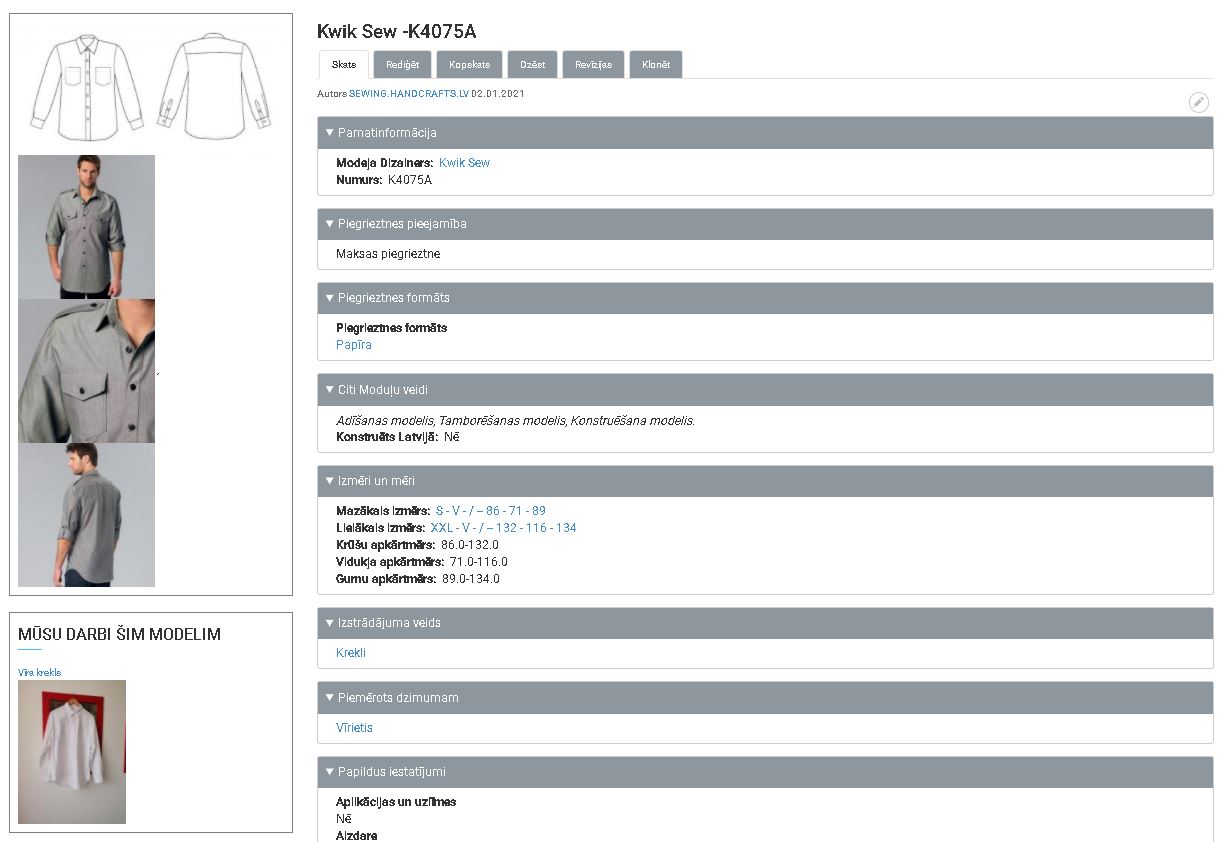
Task: Open the Kopskats tab
Action: pos(469,65)
